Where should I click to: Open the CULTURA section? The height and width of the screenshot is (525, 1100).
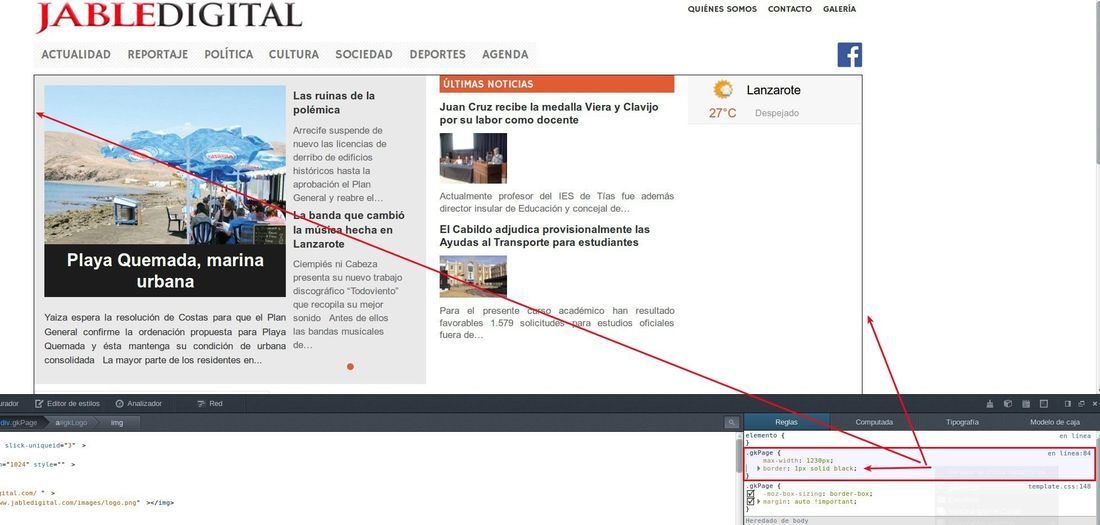click(294, 55)
